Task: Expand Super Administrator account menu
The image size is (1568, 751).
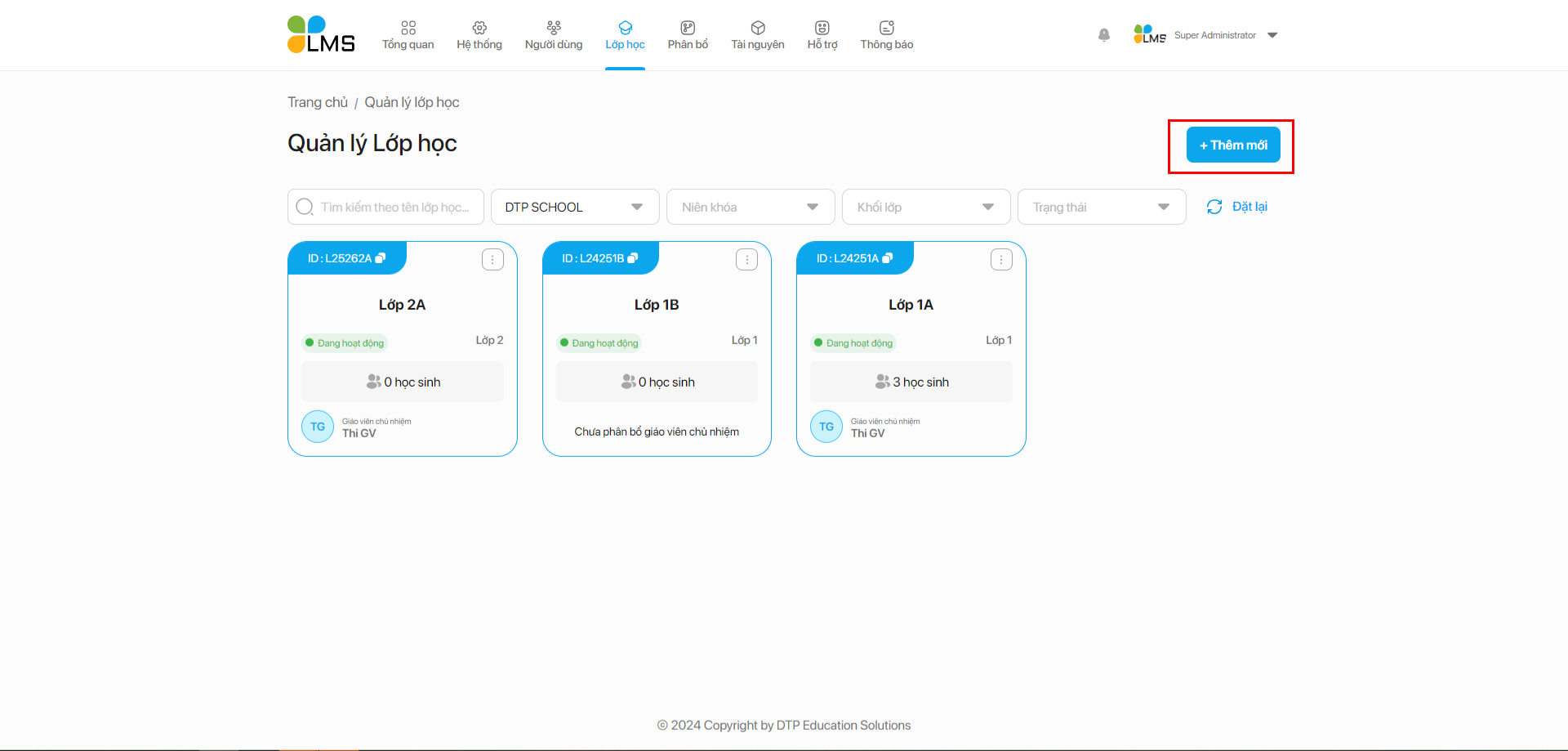Action: pyautogui.click(x=1272, y=35)
